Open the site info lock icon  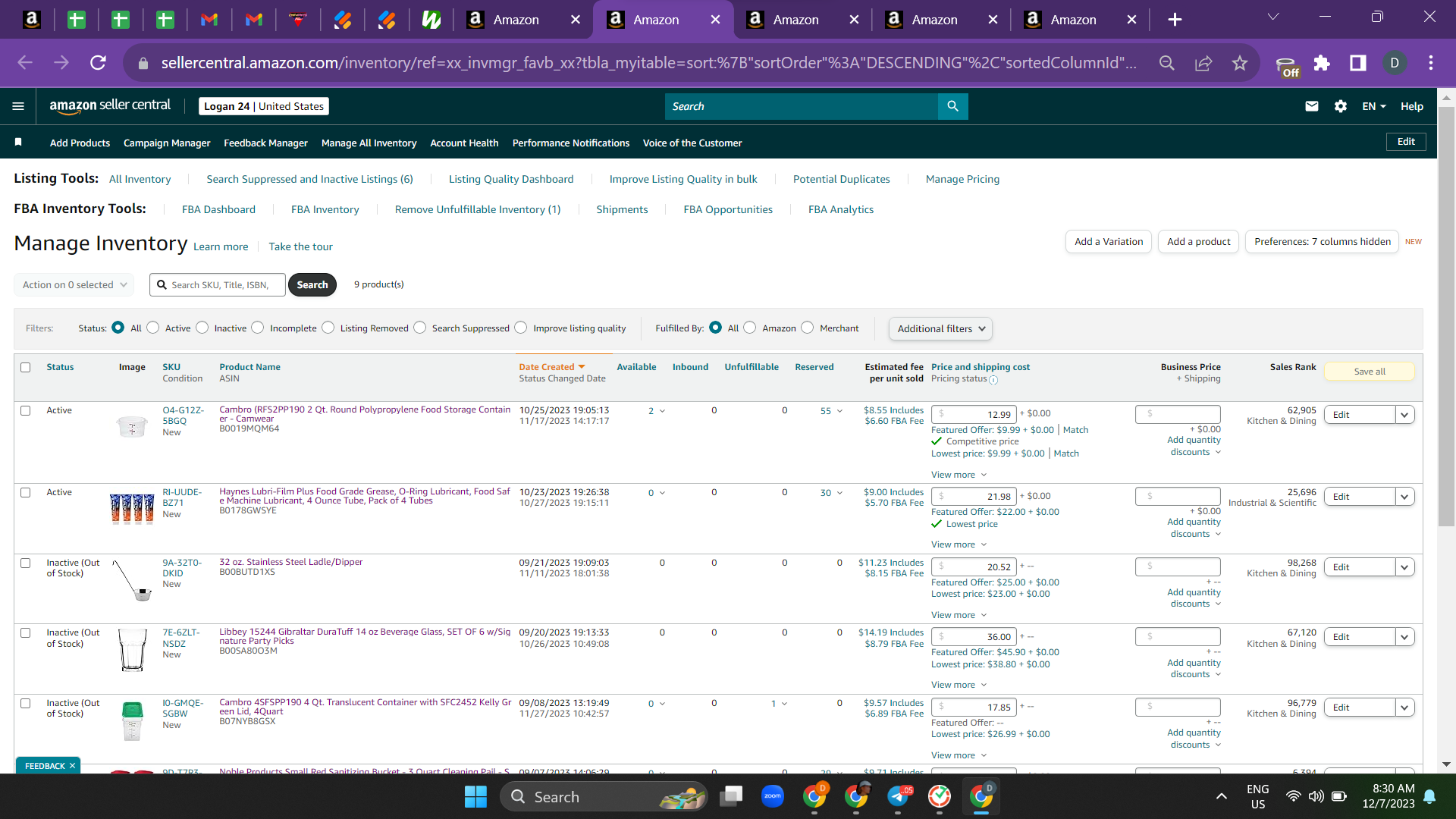pos(143,63)
